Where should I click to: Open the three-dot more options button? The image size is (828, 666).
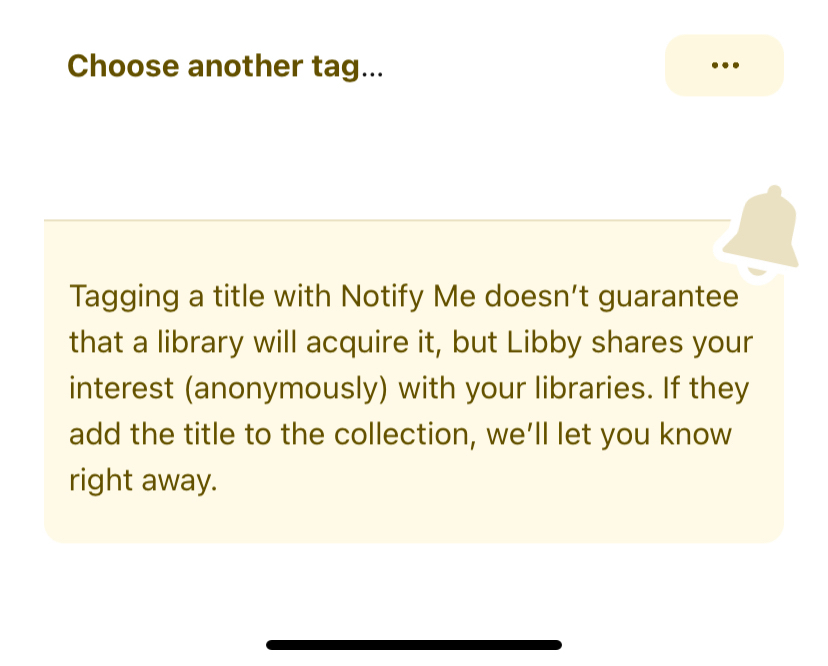click(724, 66)
